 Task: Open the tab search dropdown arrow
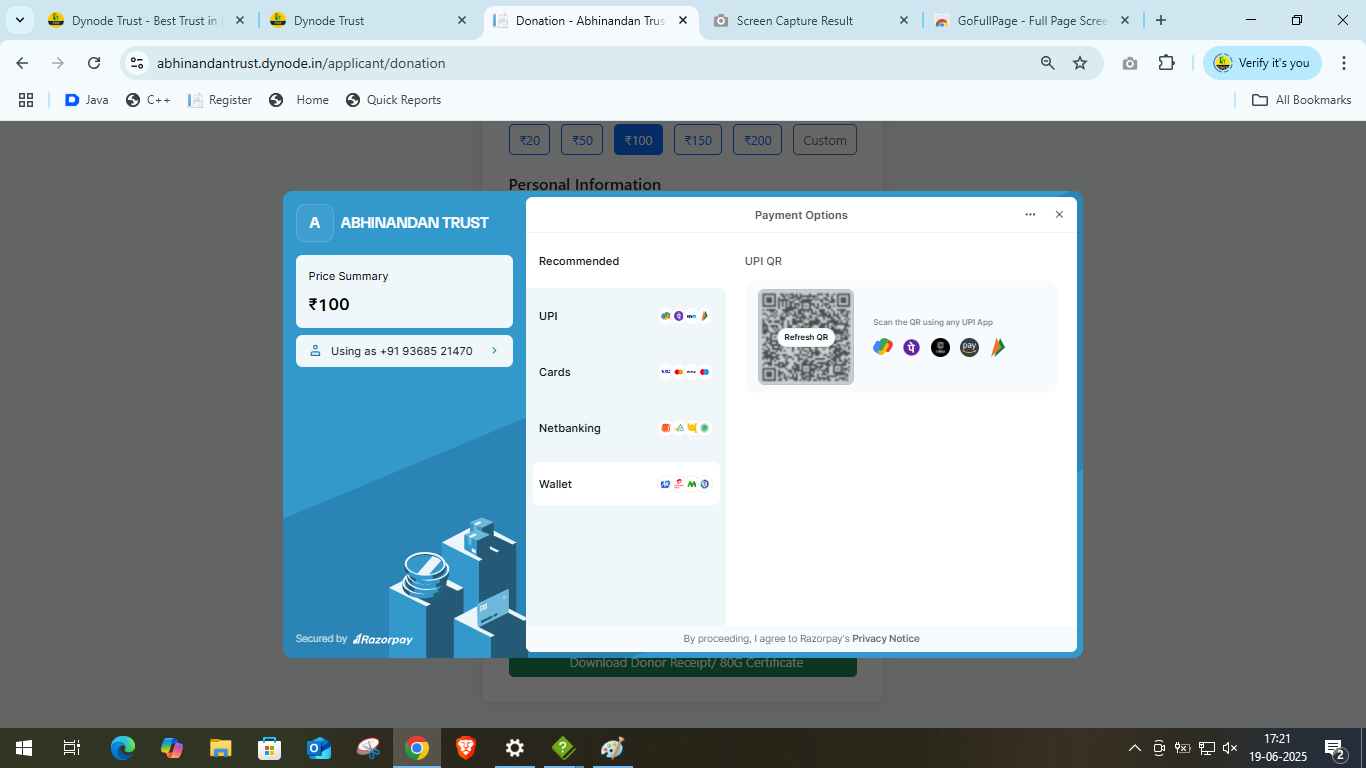click(20, 20)
